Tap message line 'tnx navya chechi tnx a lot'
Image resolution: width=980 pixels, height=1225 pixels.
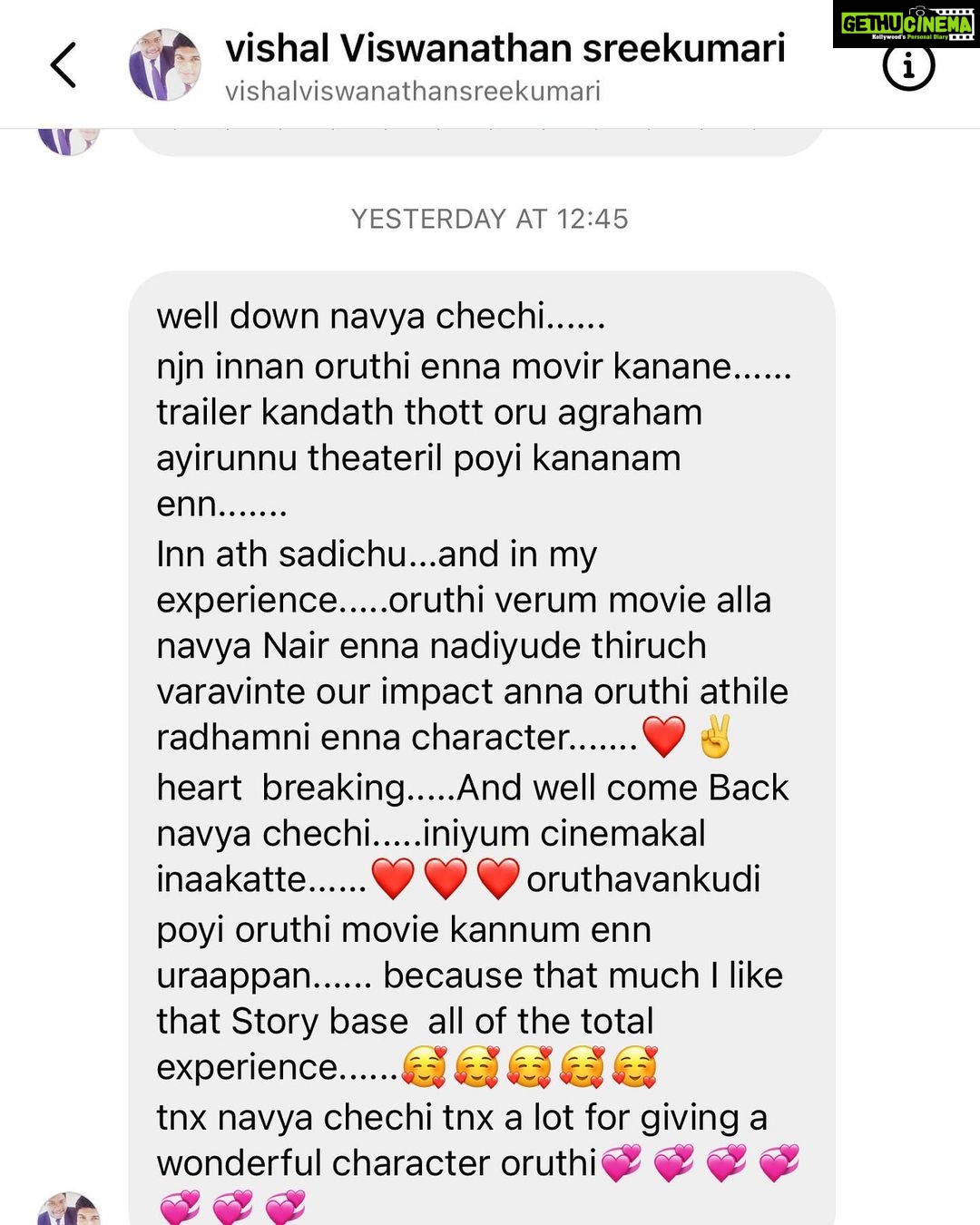tap(462, 1118)
